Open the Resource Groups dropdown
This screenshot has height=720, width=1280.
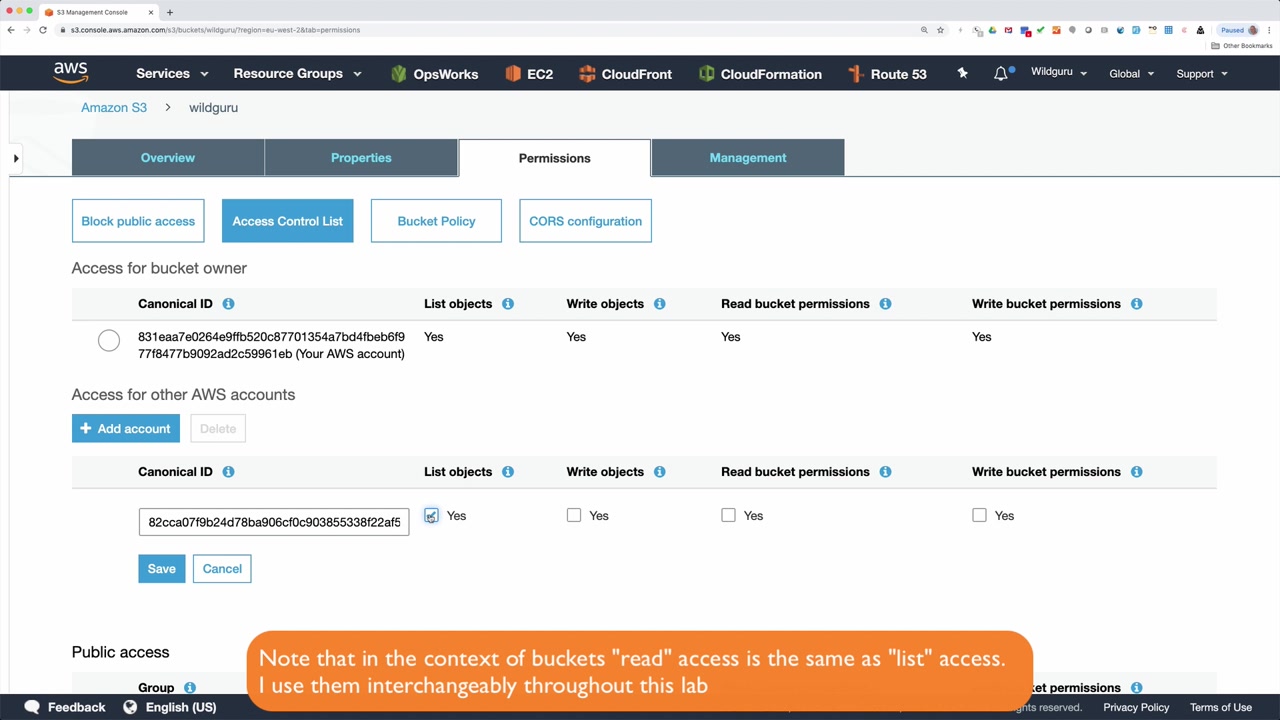click(297, 74)
